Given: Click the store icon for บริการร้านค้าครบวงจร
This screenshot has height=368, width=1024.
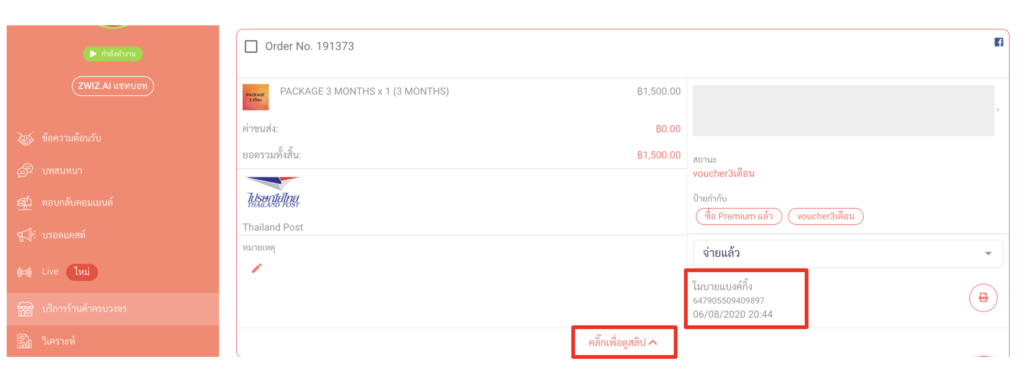Looking at the screenshot, I should coord(25,309).
